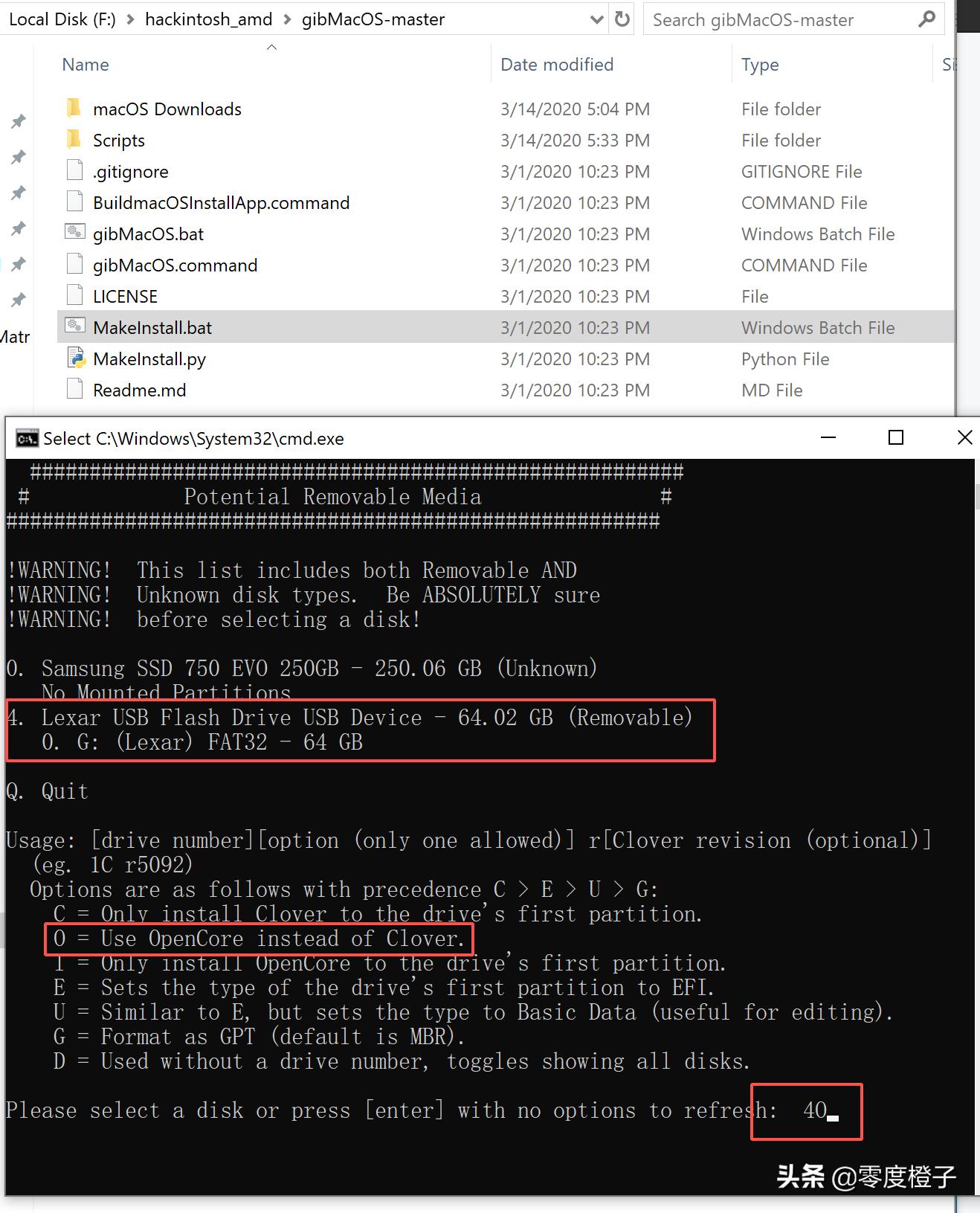Image resolution: width=980 pixels, height=1213 pixels.
Task: Select the file name MakeInstall.py
Action: 149,359
